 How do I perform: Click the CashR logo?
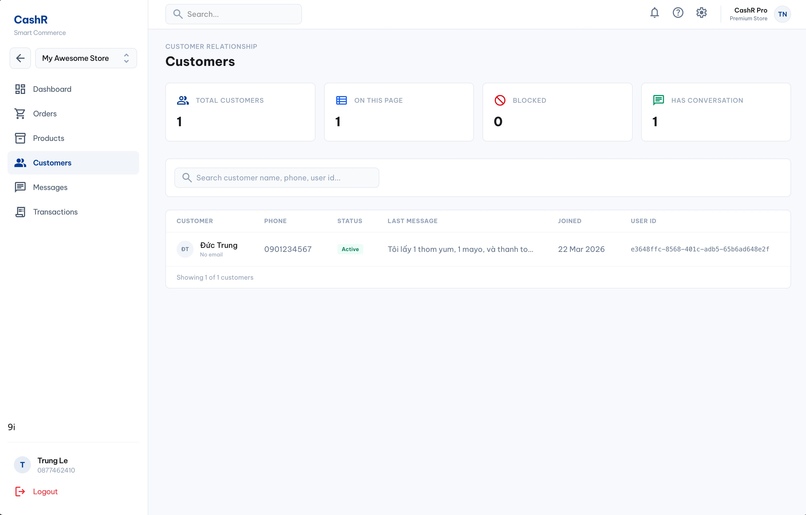31,20
